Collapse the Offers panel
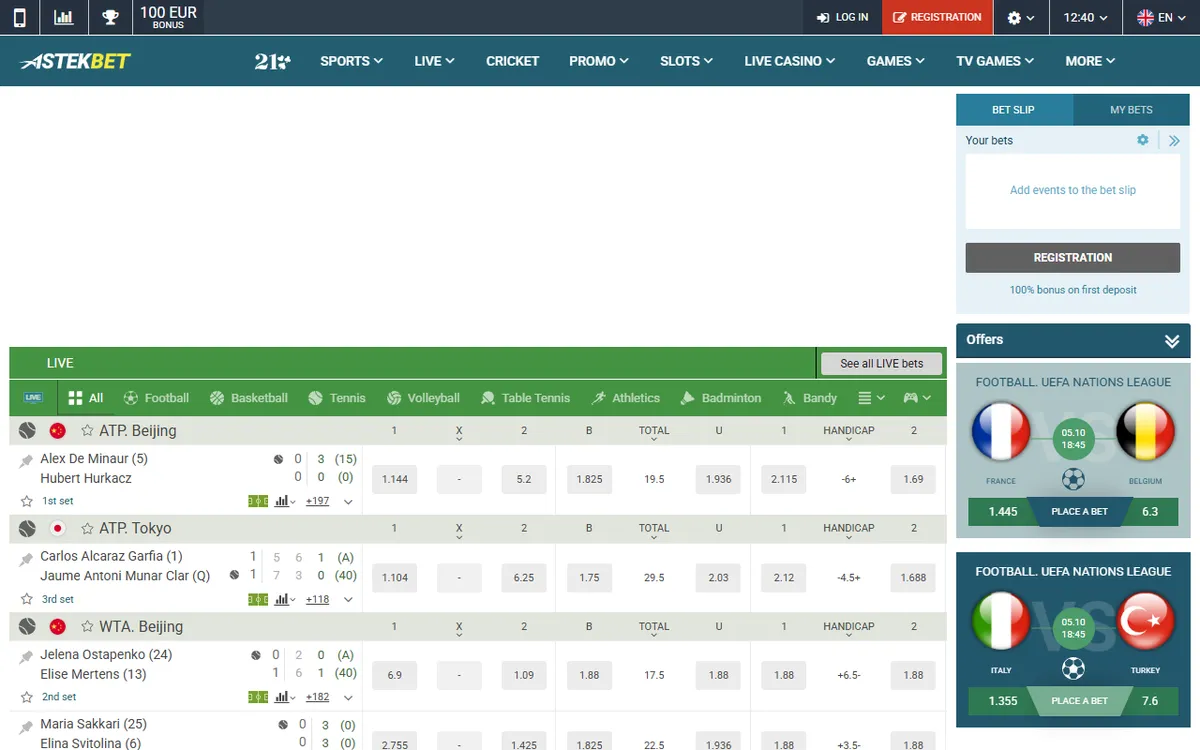The width and height of the screenshot is (1200, 750). [1172, 341]
